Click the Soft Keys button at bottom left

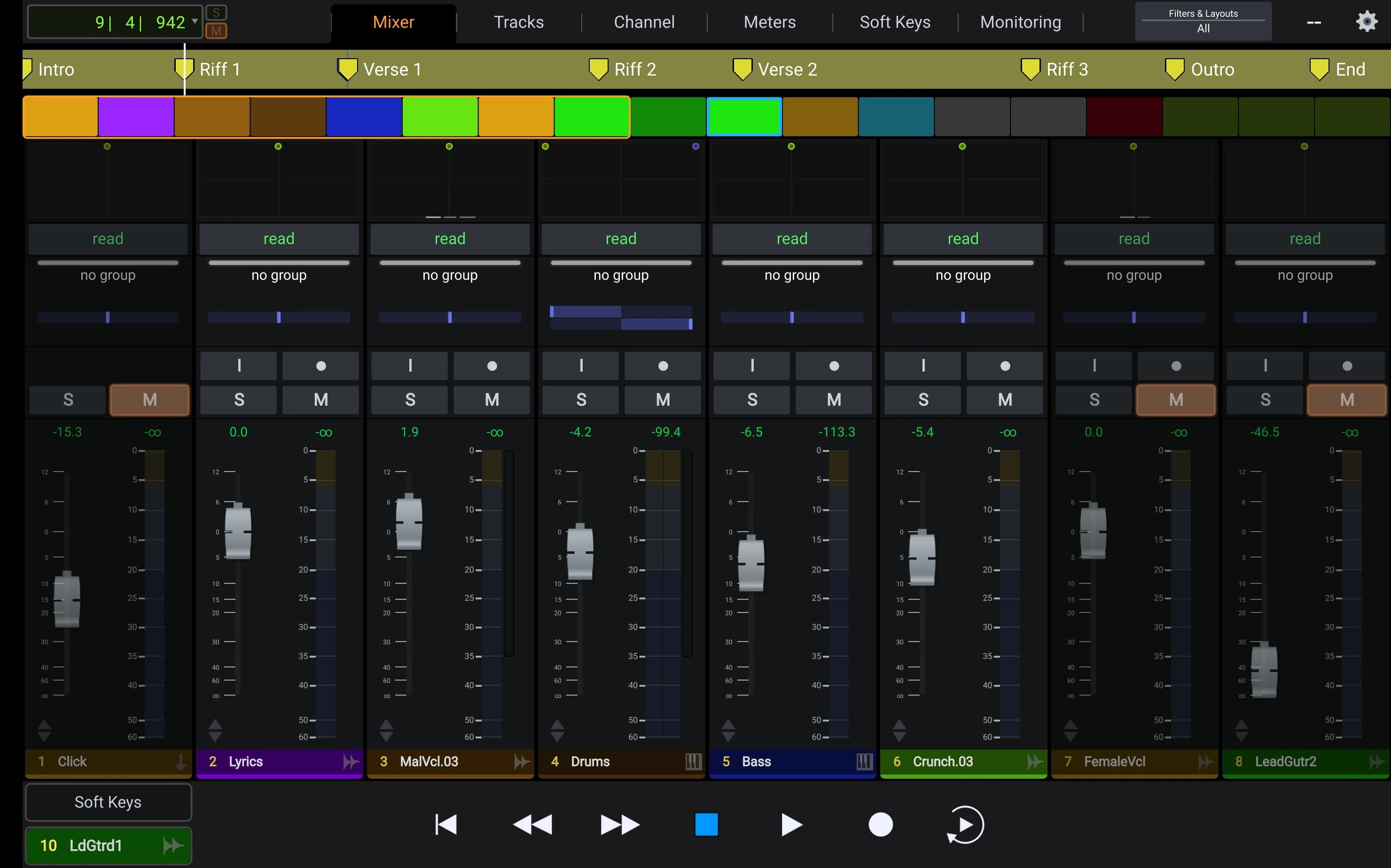click(108, 802)
